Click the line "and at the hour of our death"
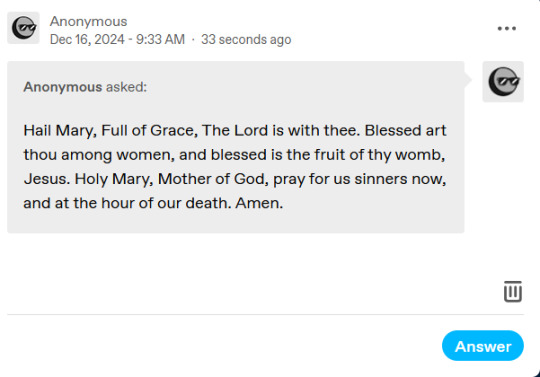 (x=153, y=203)
